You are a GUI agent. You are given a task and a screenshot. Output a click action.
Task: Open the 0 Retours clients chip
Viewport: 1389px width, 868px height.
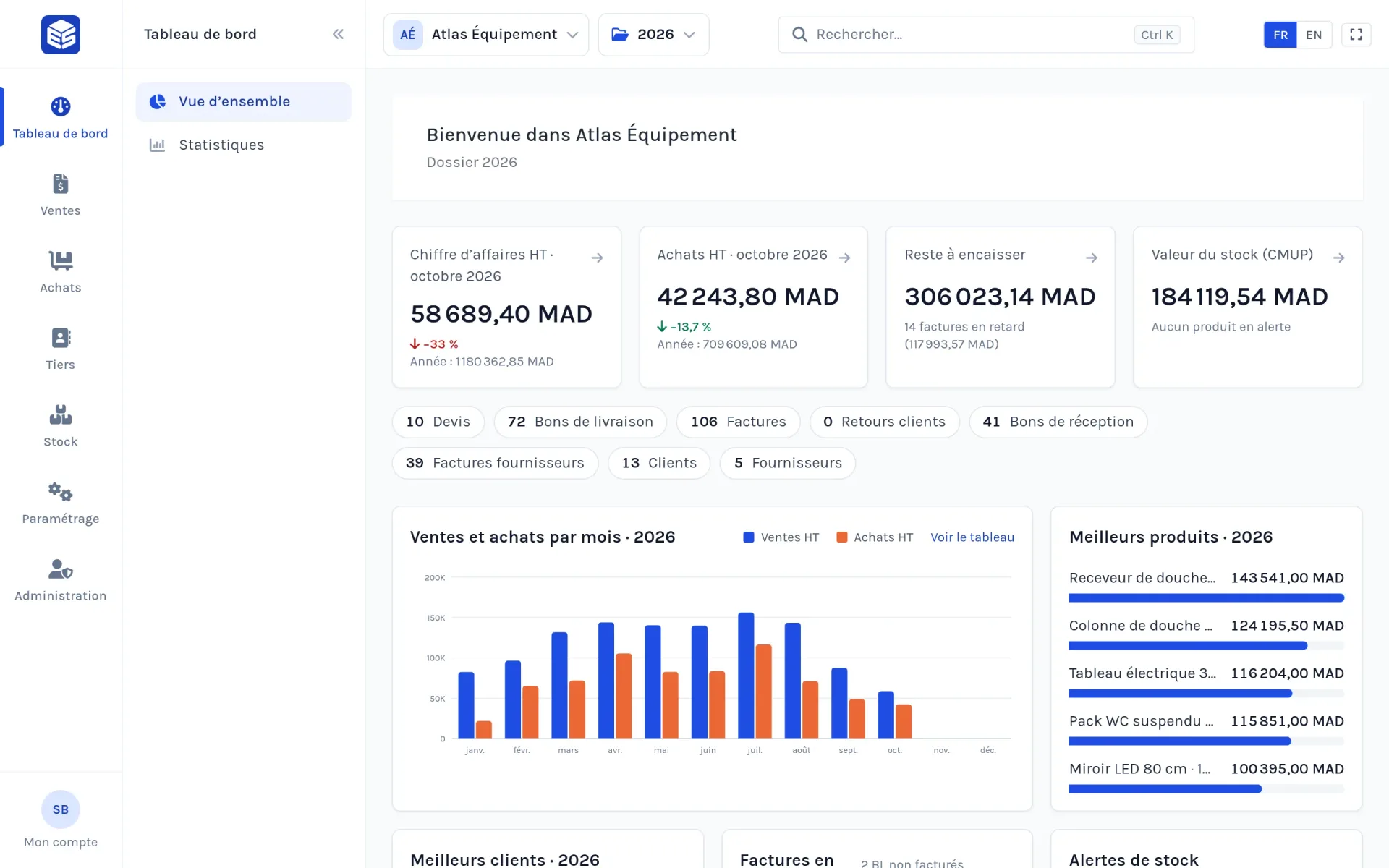click(884, 422)
